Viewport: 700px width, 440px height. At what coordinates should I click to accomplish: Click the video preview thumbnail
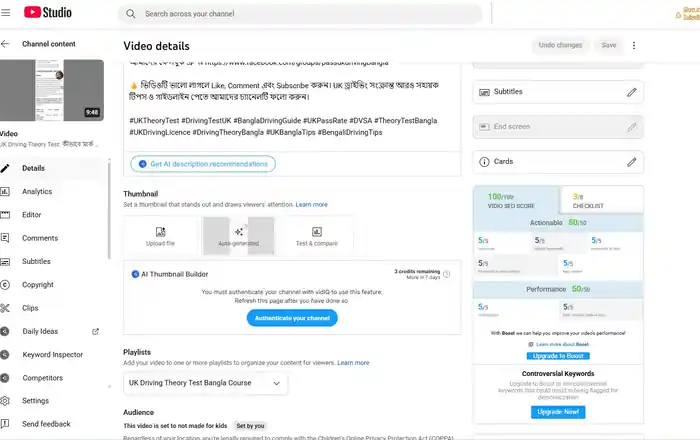[x=52, y=91]
